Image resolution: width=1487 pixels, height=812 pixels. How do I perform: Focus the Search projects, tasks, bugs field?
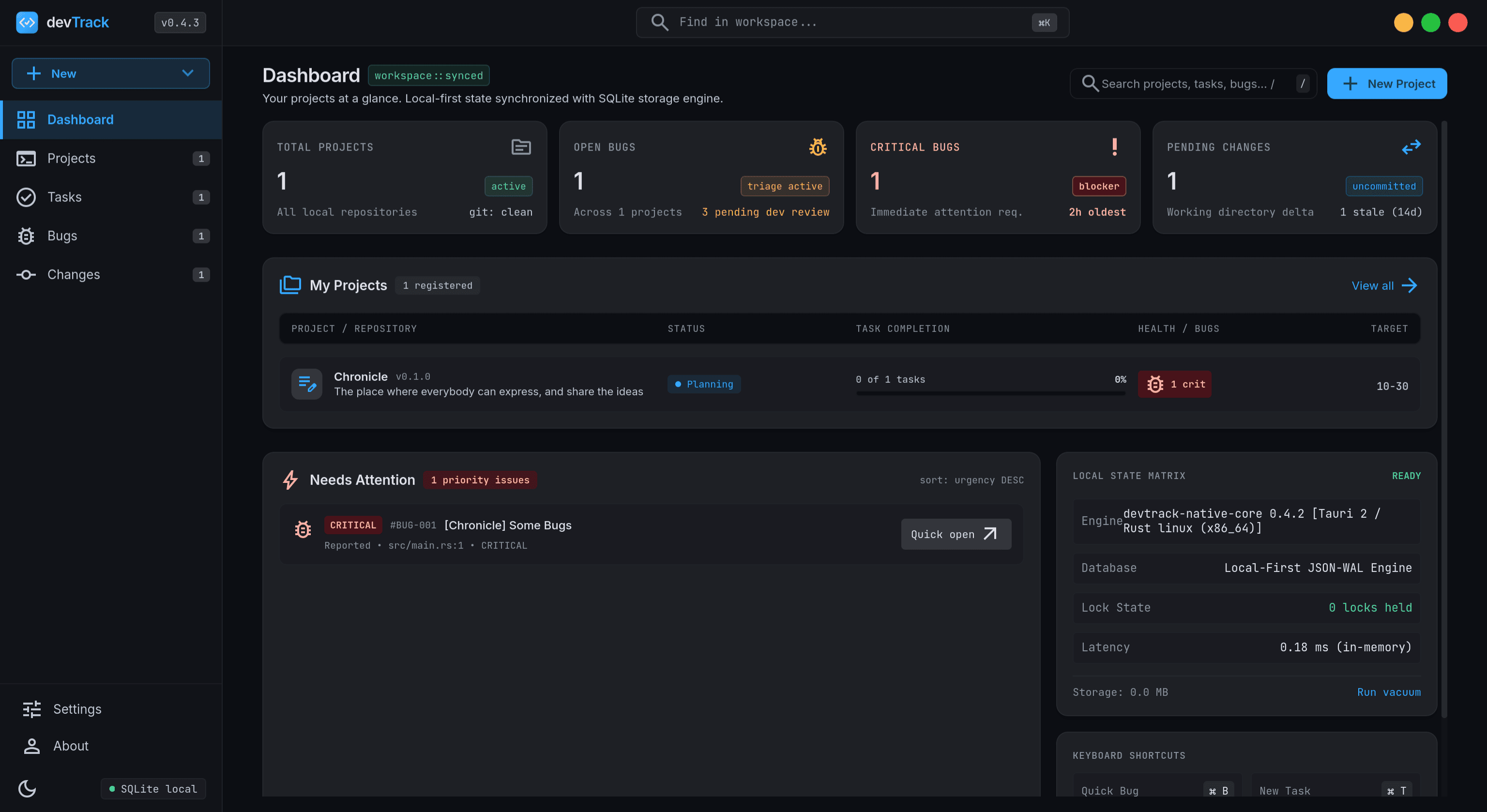click(x=1193, y=84)
